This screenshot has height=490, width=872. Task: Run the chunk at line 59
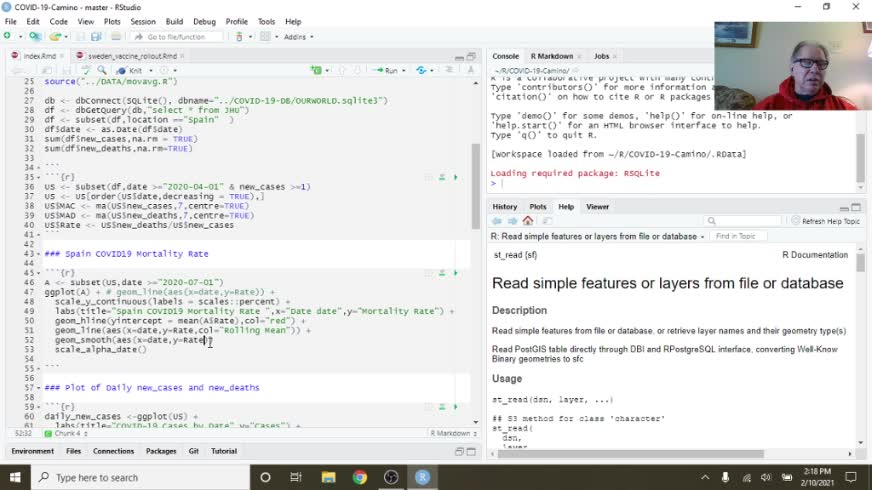455,407
